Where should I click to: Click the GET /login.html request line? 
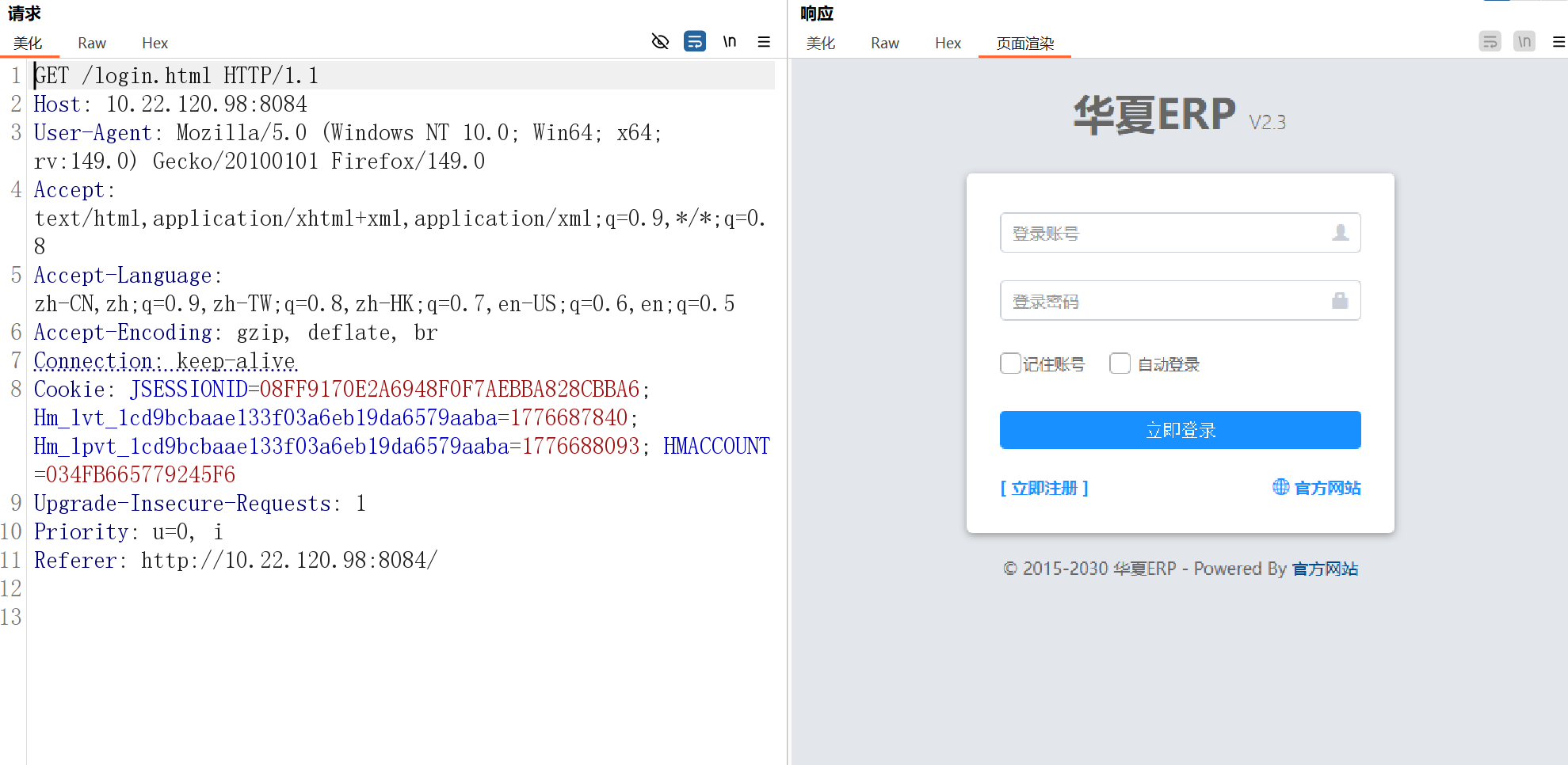point(176,75)
